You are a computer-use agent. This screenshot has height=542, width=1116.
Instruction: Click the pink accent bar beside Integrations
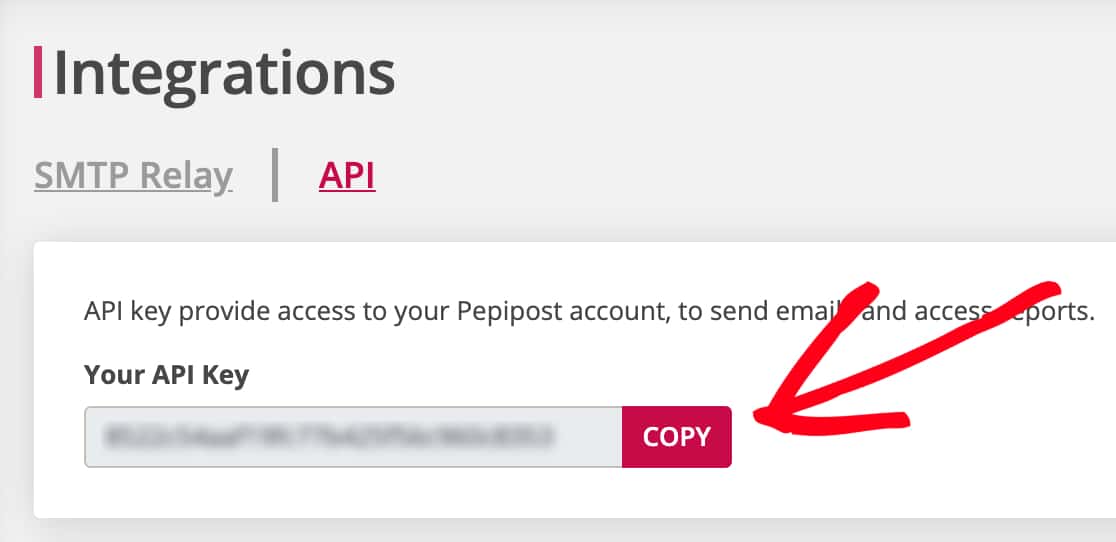38,72
